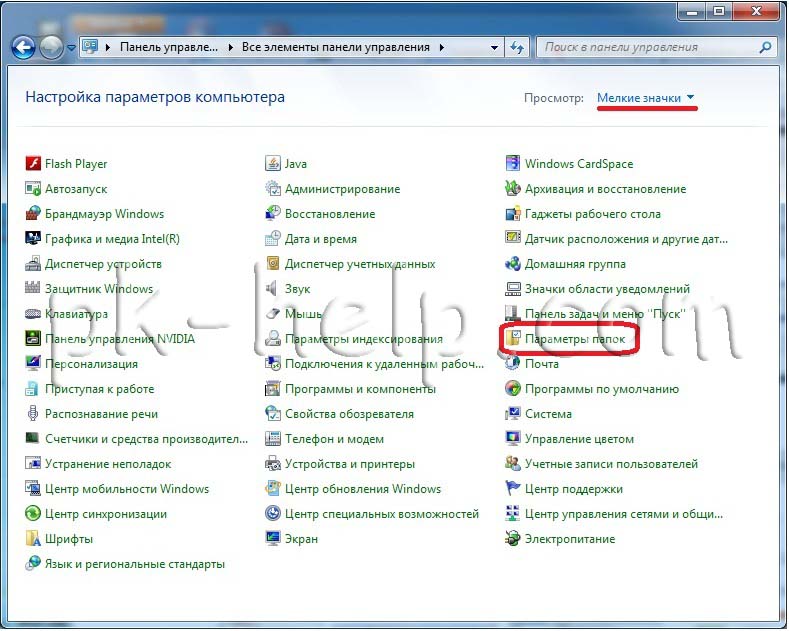Click the Почта mail icon
Viewport: 789px width, 631px height.
tap(513, 364)
